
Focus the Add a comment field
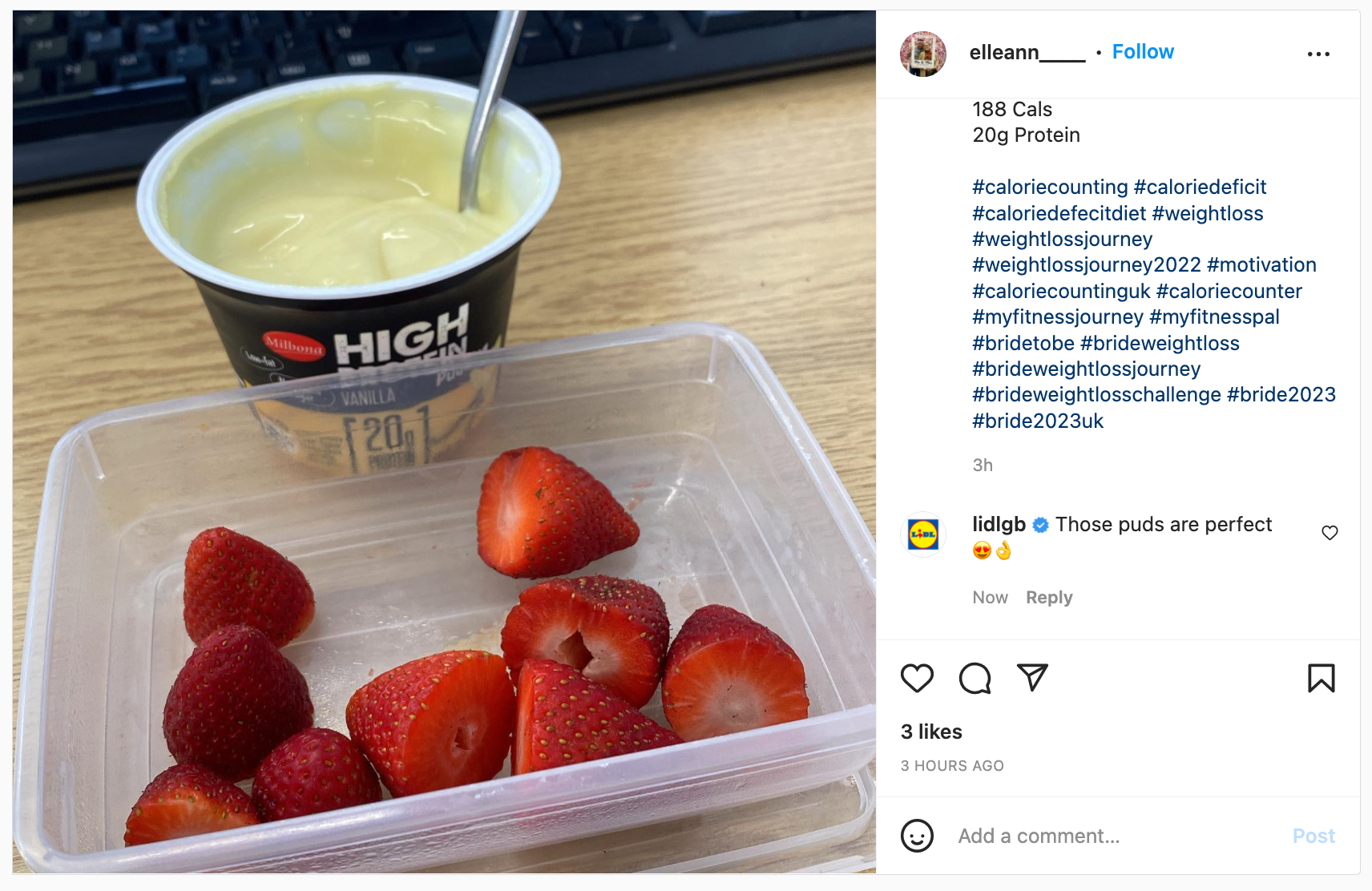click(1119, 836)
